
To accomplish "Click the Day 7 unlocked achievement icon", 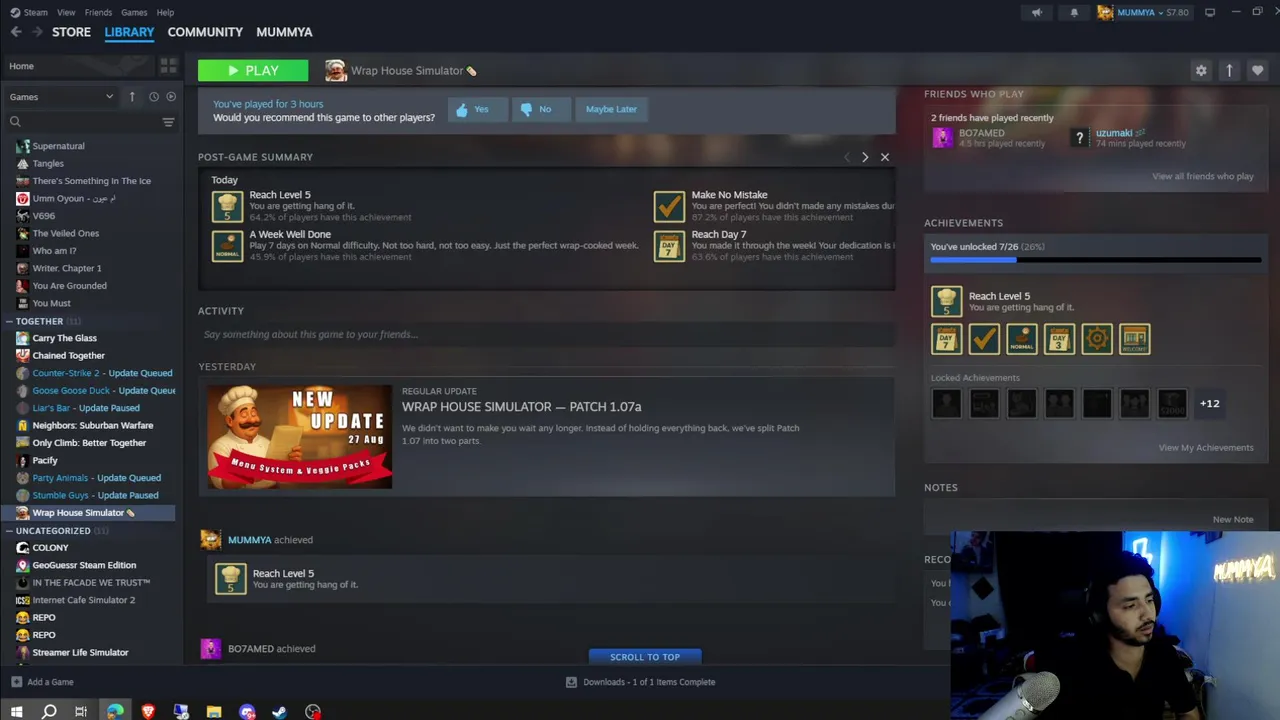I will 946,339.
